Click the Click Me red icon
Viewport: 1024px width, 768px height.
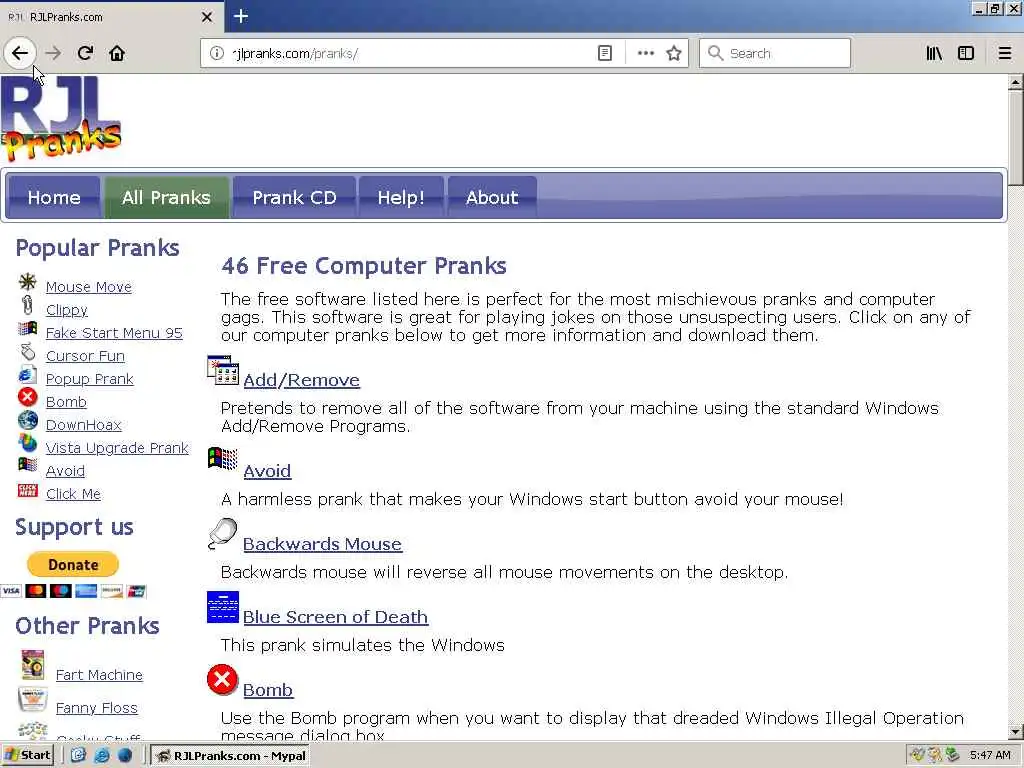point(27,490)
